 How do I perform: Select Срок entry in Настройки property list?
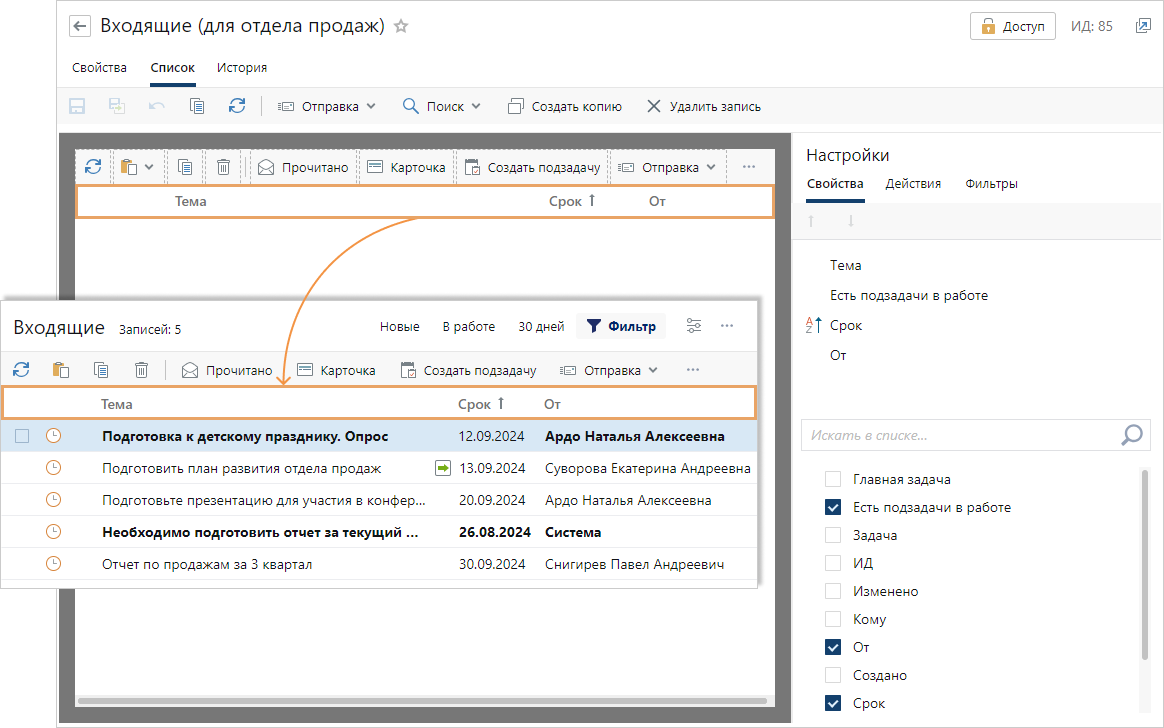click(x=846, y=325)
